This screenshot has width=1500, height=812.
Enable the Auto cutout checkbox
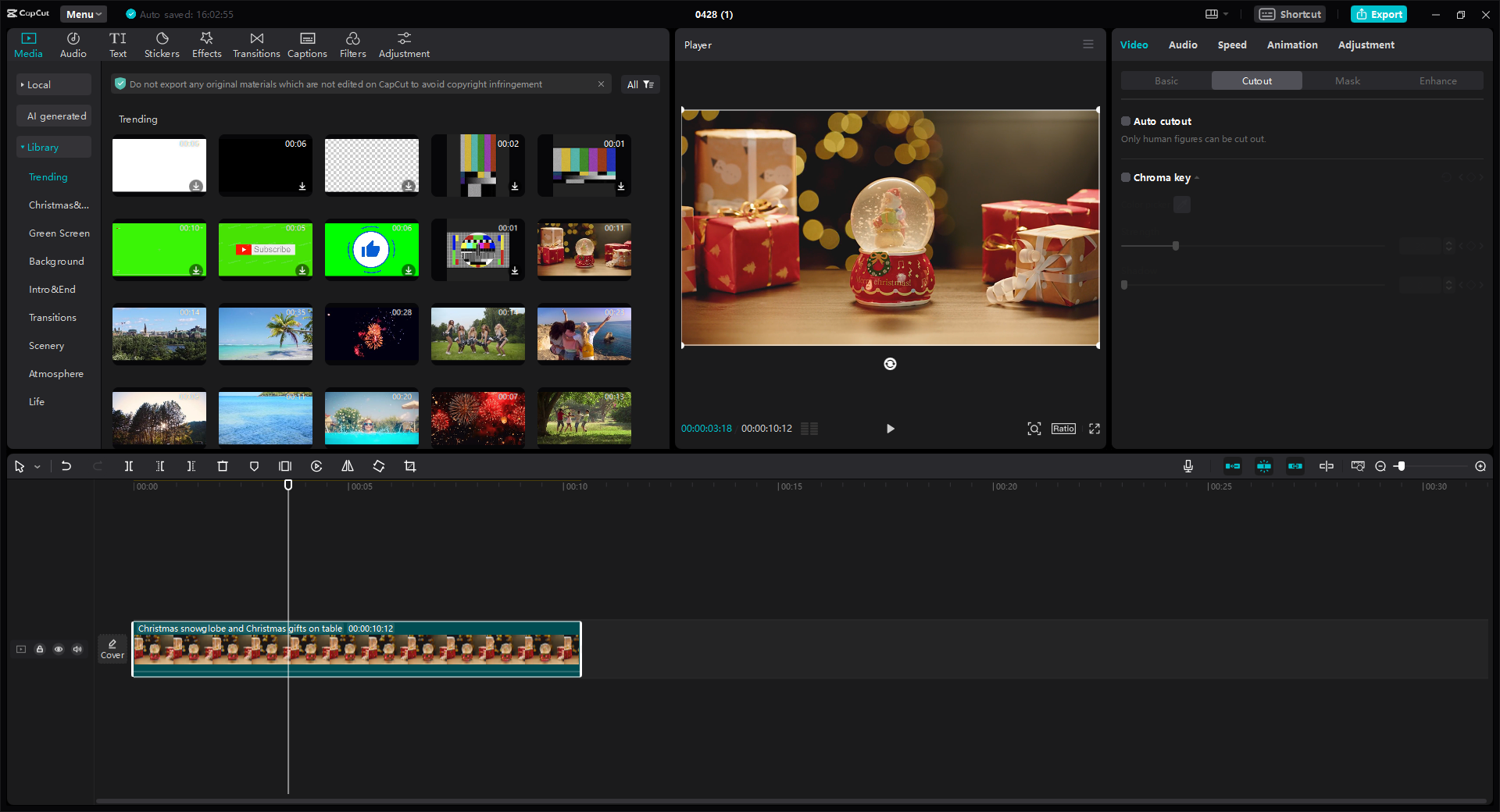(x=1125, y=121)
